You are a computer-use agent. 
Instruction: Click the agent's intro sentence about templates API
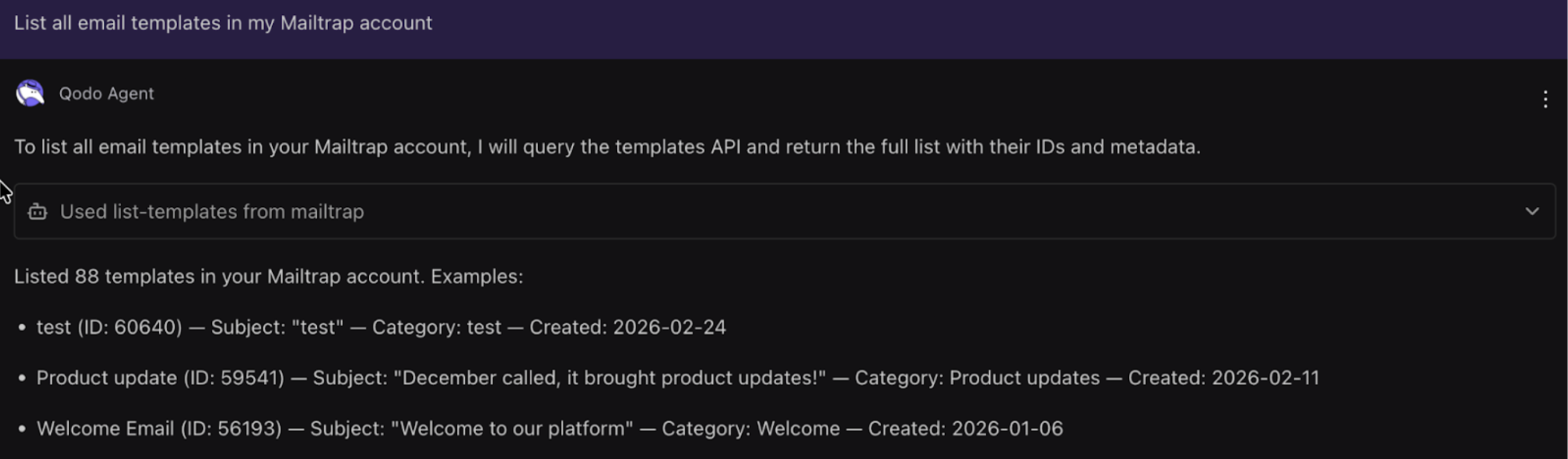coord(607,147)
